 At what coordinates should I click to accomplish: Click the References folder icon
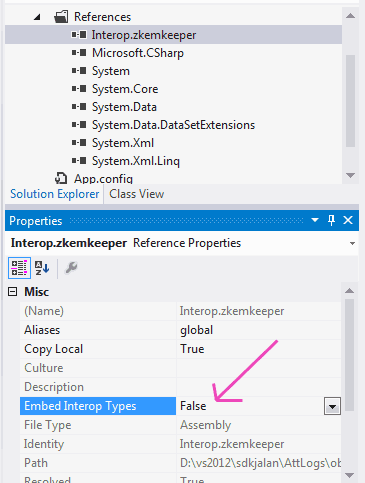click(x=61, y=17)
